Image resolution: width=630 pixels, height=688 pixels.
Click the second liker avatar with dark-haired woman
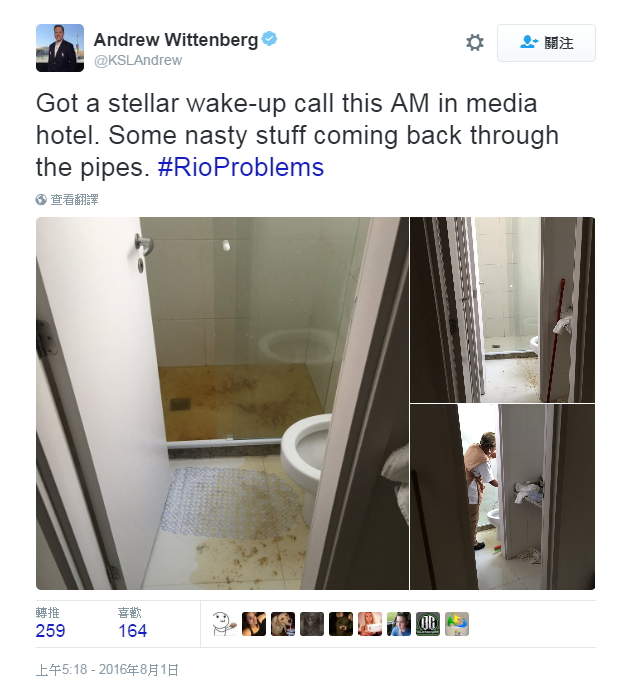tap(254, 624)
